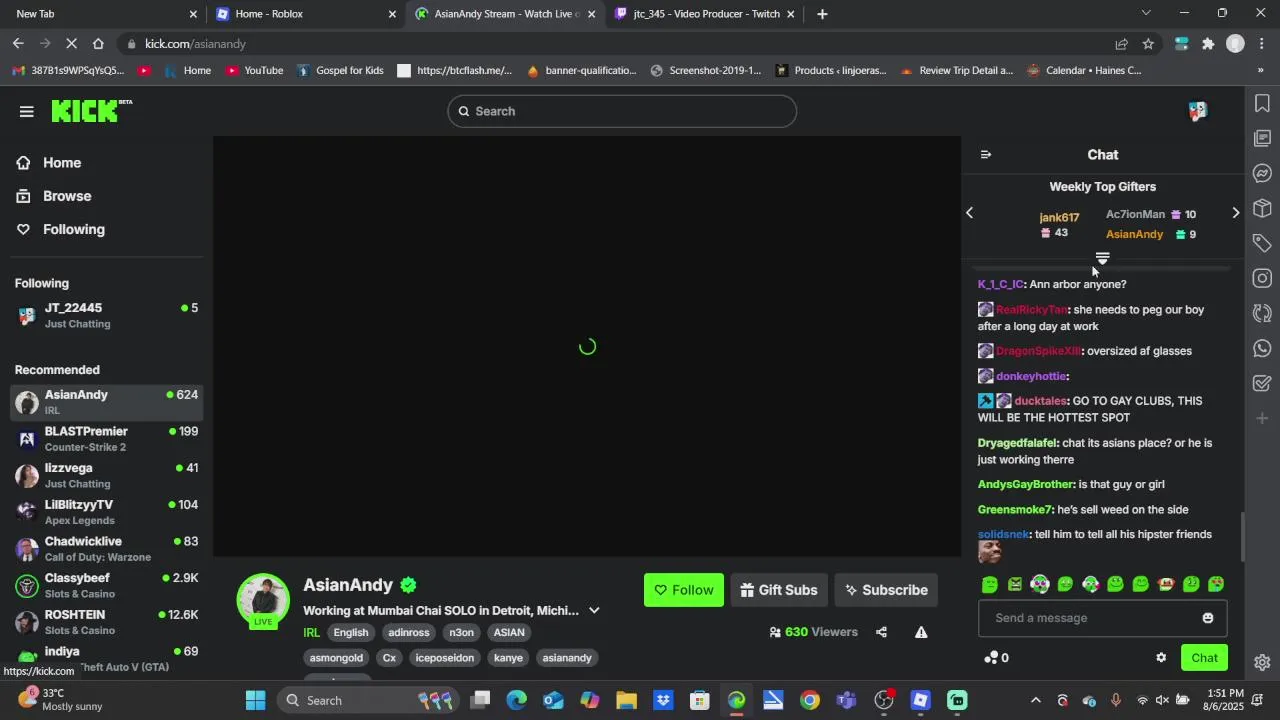Open Google Chrome from taskbar

[810, 700]
